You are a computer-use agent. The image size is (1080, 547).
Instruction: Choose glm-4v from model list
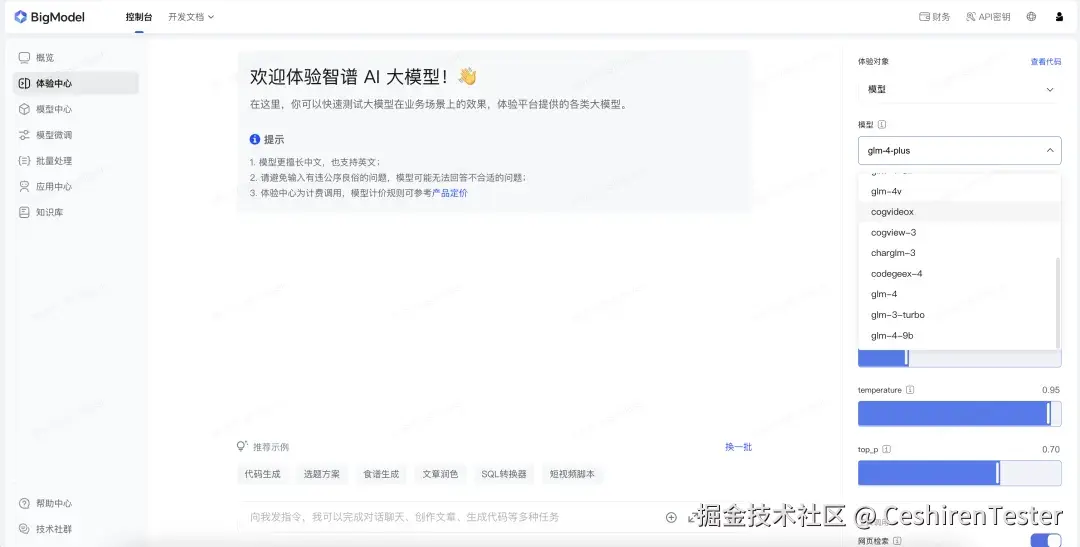959,191
